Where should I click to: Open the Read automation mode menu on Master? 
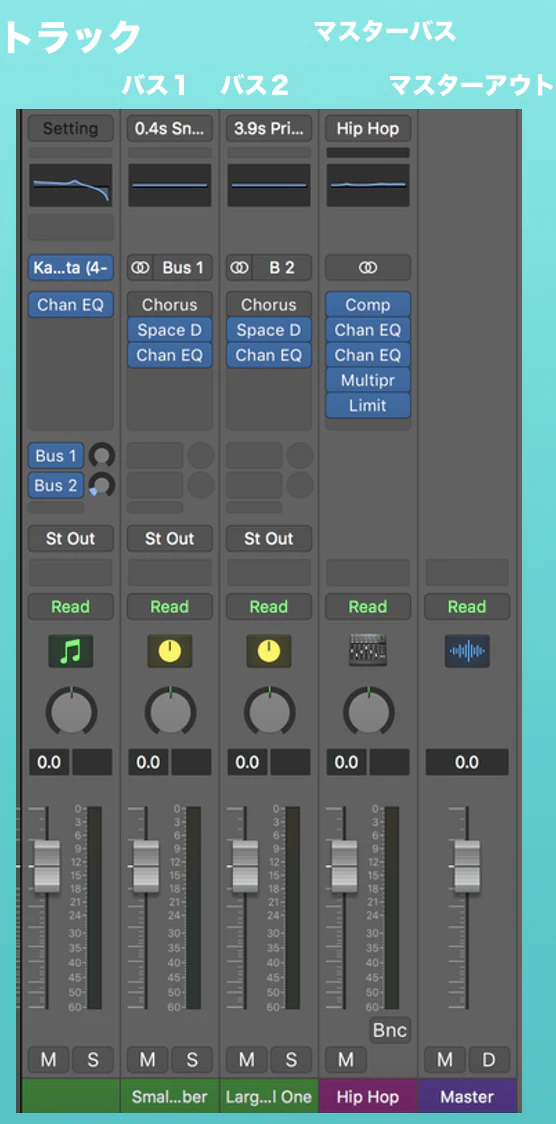pyautogui.click(x=466, y=606)
